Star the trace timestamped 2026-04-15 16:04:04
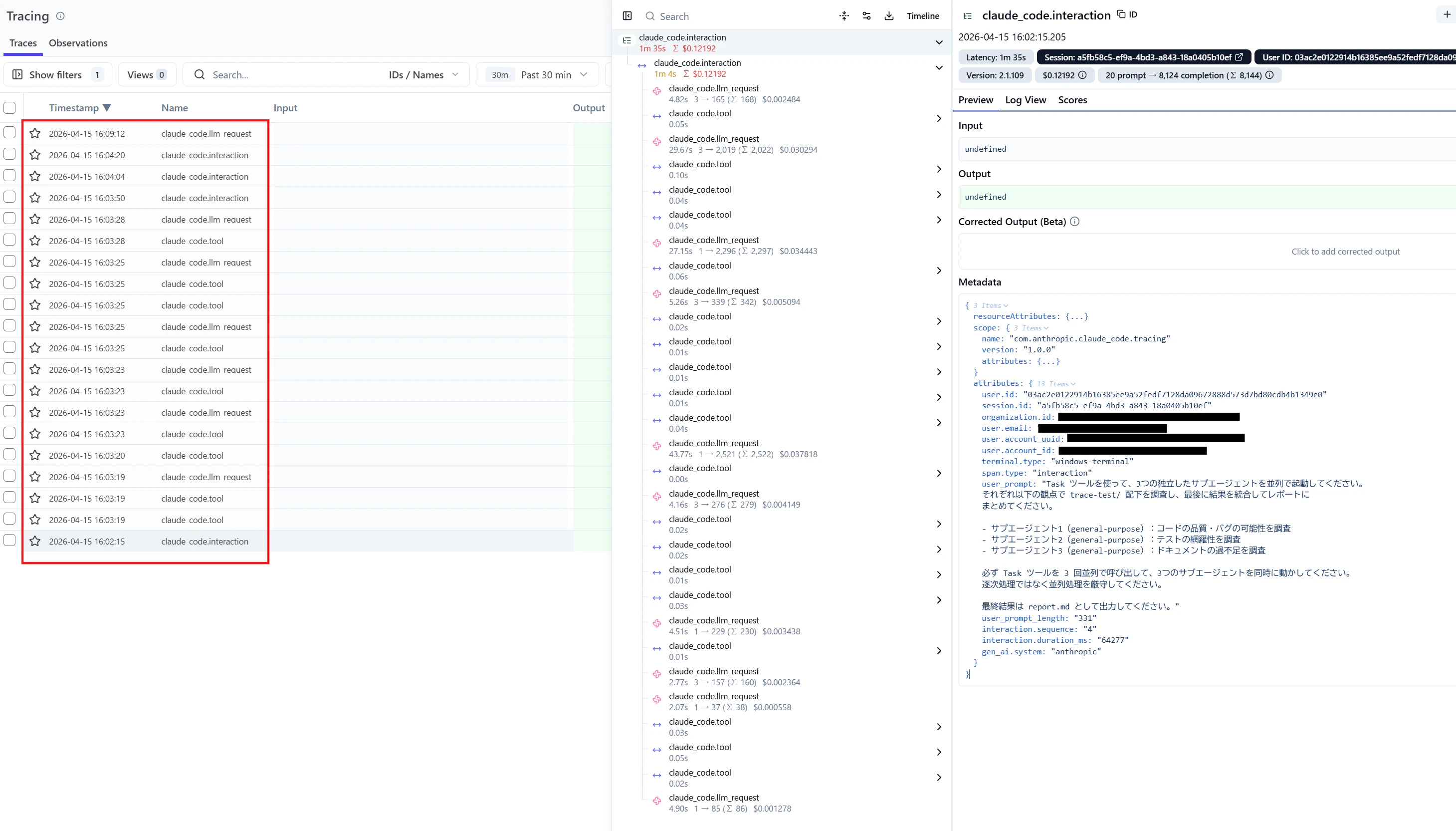Image resolution: width=1456 pixels, height=831 pixels. [35, 176]
